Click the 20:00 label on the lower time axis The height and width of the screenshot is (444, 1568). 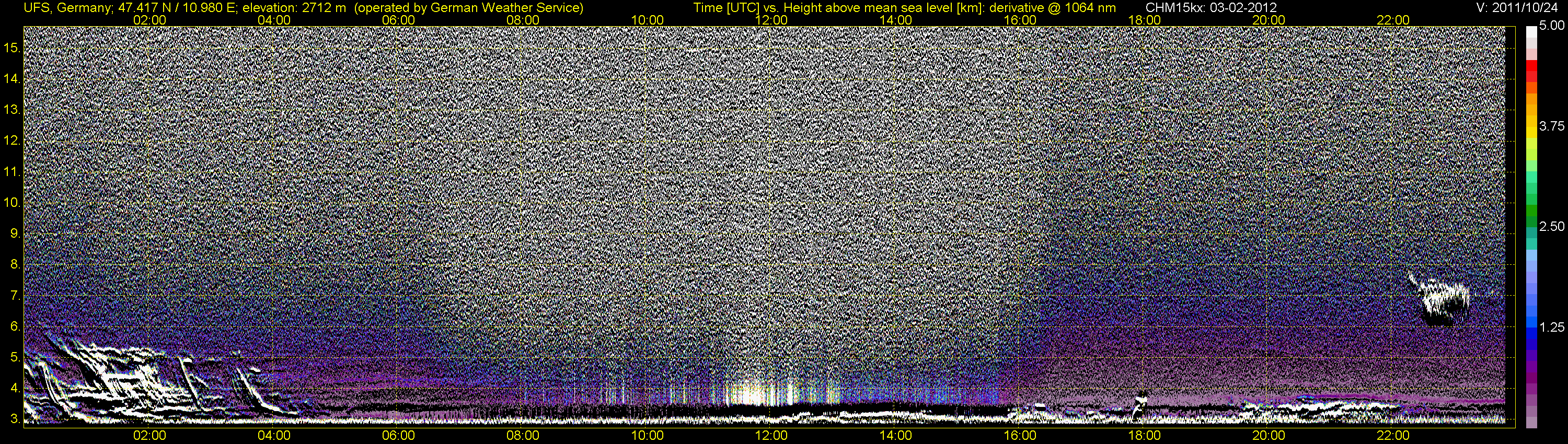(x=1269, y=436)
